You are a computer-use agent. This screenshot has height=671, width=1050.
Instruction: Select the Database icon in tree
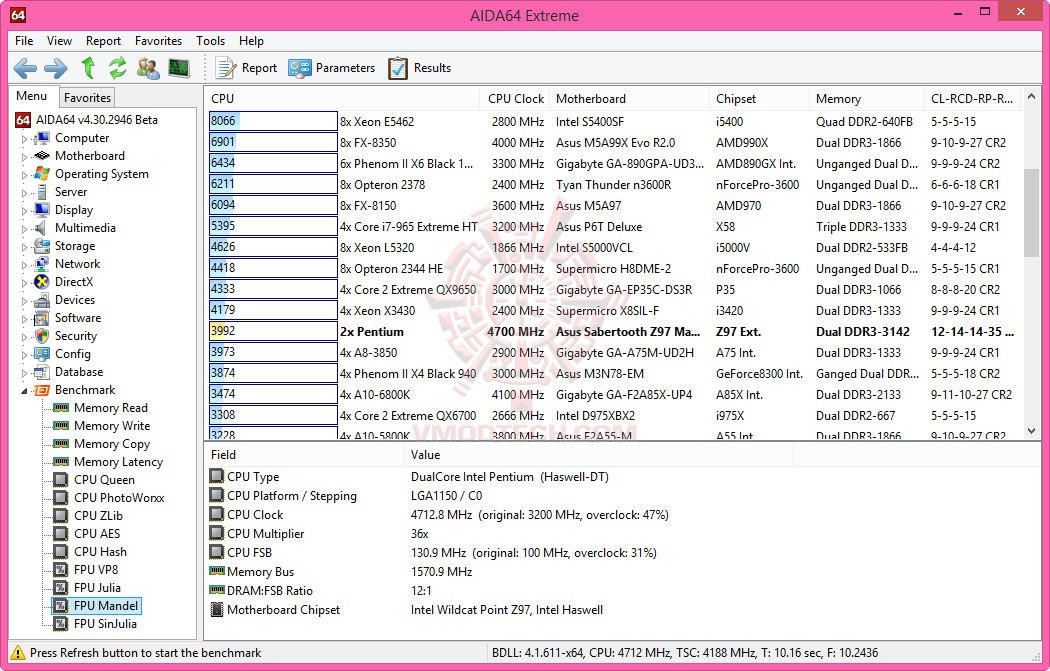[42, 372]
